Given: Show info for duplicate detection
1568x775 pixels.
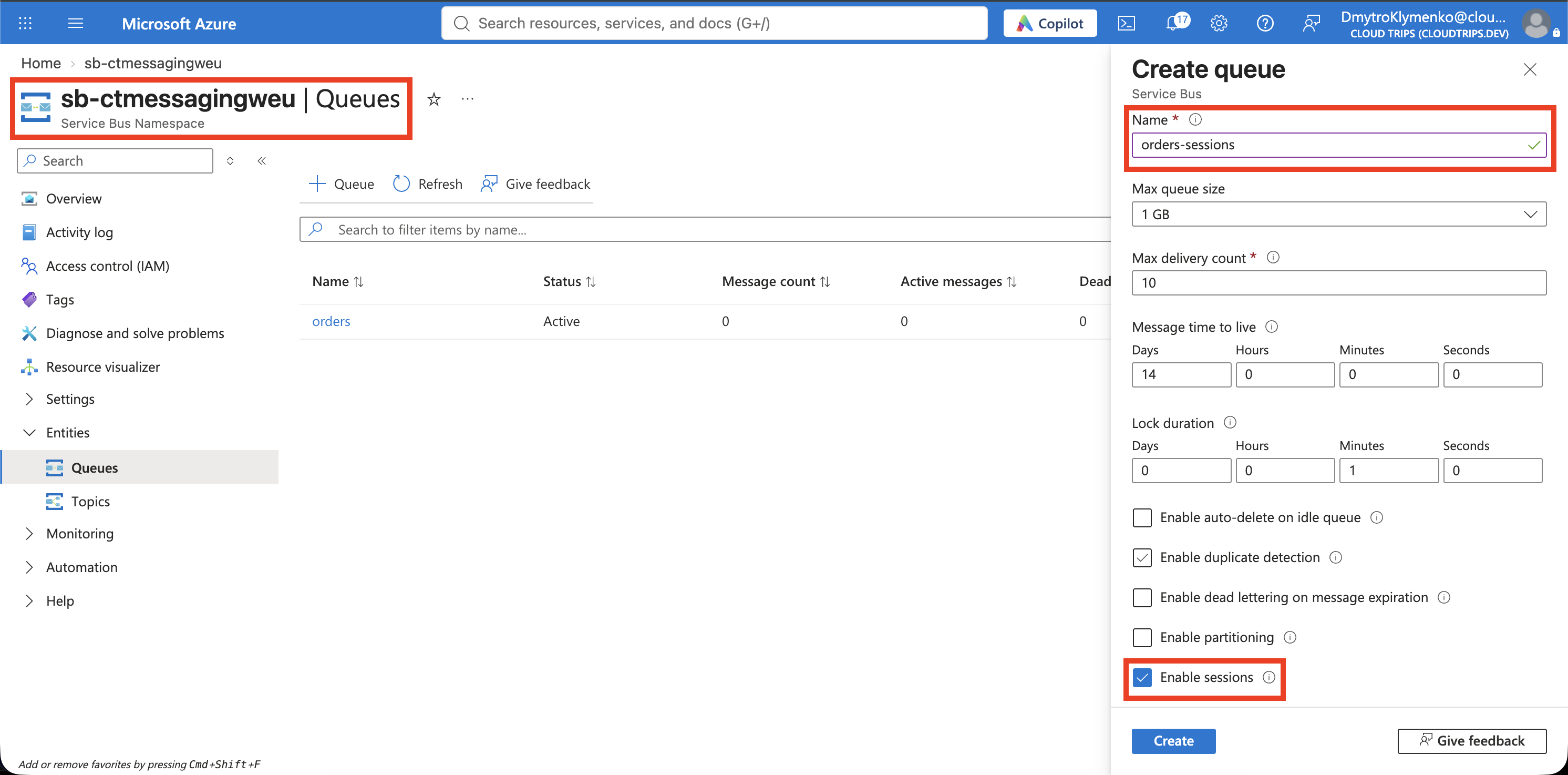Looking at the screenshot, I should 1335,557.
